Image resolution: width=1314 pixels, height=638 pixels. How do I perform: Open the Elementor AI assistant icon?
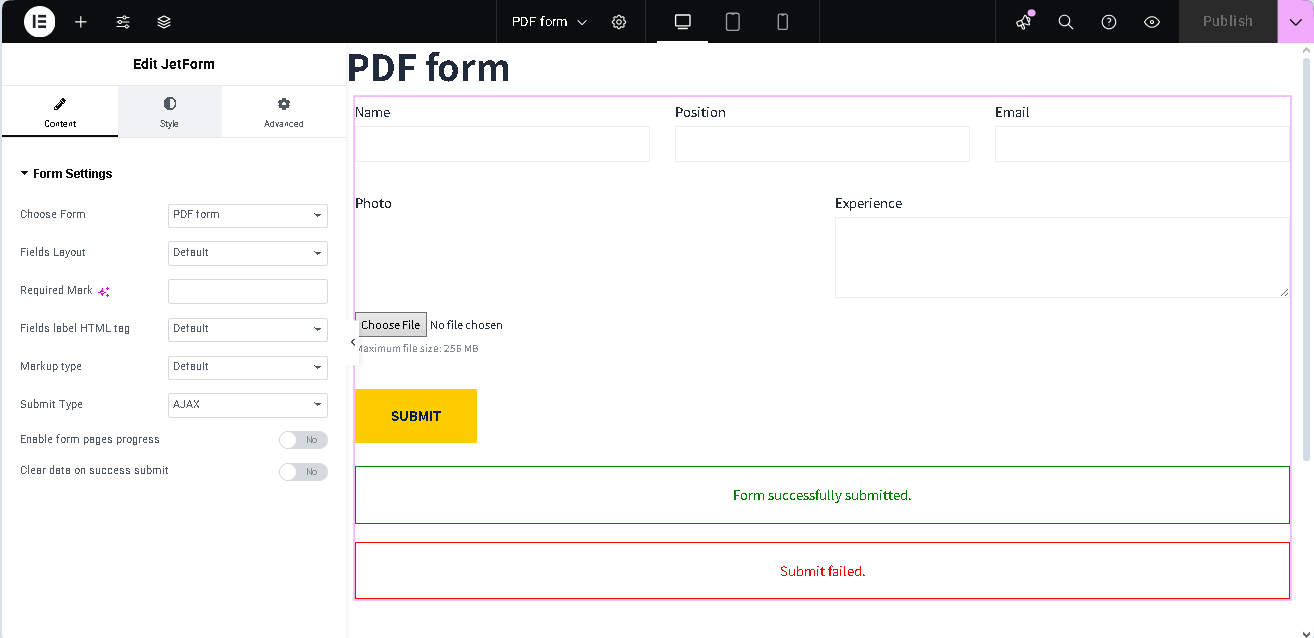pyautogui.click(x=1023, y=21)
